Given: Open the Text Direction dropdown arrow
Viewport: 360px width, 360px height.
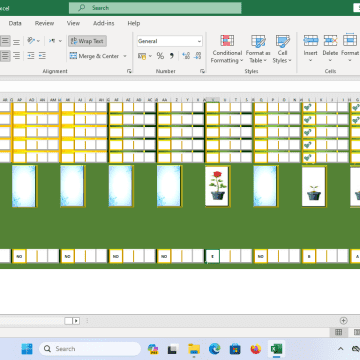Looking at the screenshot, I should (60, 41).
